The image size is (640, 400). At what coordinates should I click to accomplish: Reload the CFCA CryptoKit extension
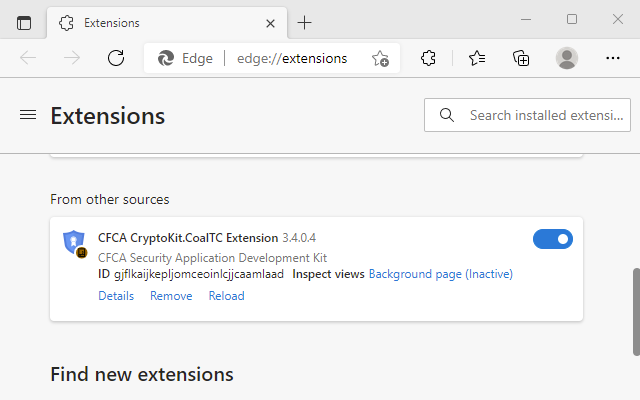tap(226, 296)
